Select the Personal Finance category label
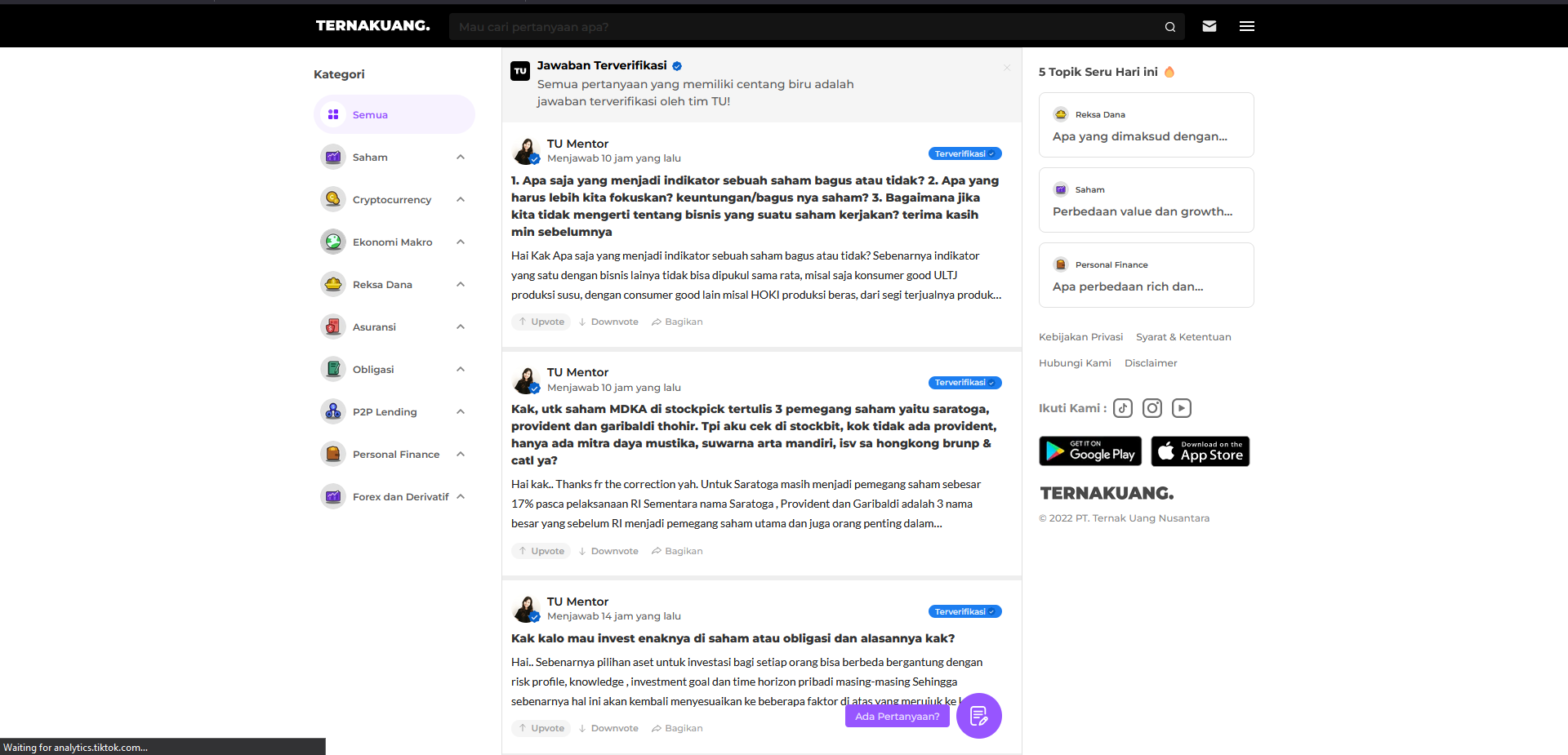Viewport: 1568px width, 755px height. point(396,454)
